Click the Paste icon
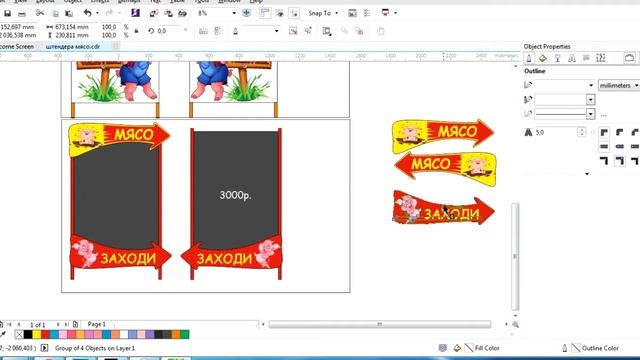The height and width of the screenshot is (360, 640). (69, 13)
